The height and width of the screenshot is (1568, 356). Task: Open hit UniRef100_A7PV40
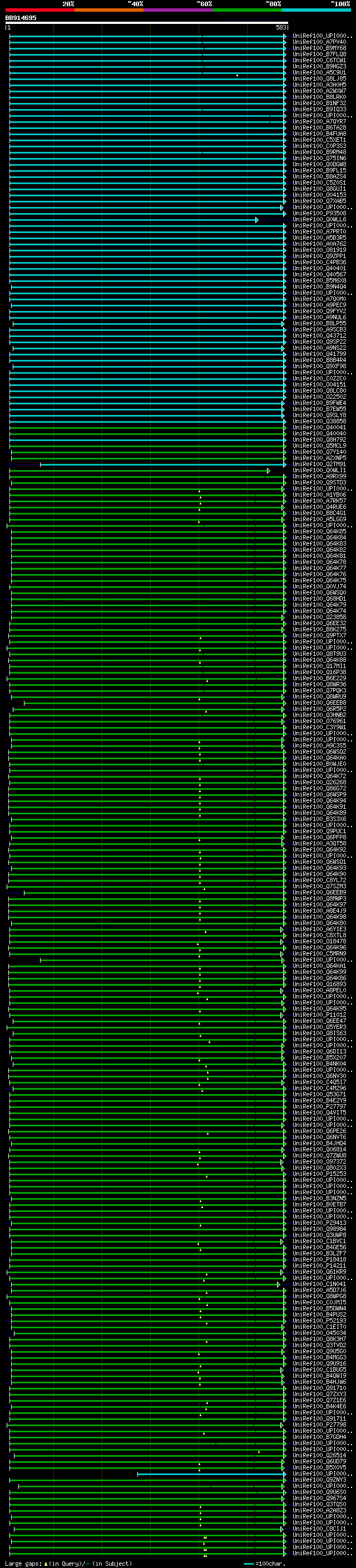(319, 42)
